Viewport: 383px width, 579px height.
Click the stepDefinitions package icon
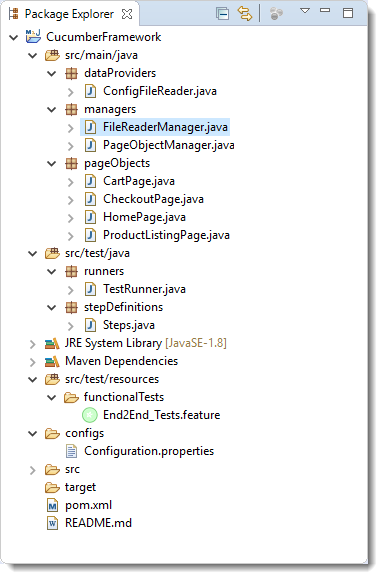point(71,307)
